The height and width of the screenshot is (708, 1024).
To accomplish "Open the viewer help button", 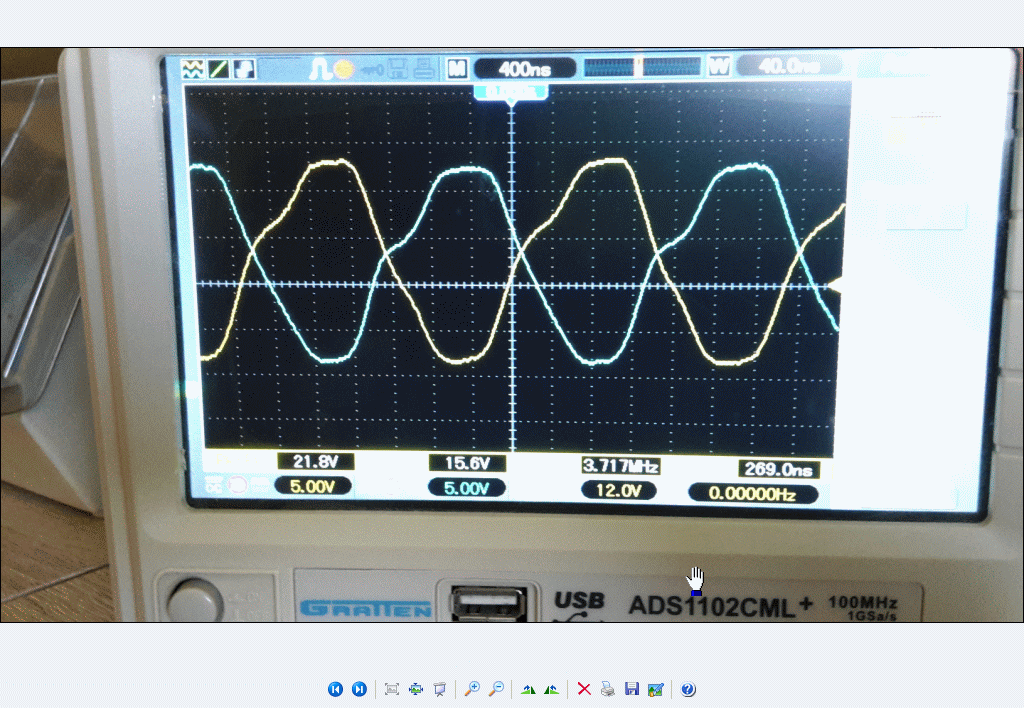I will (688, 689).
